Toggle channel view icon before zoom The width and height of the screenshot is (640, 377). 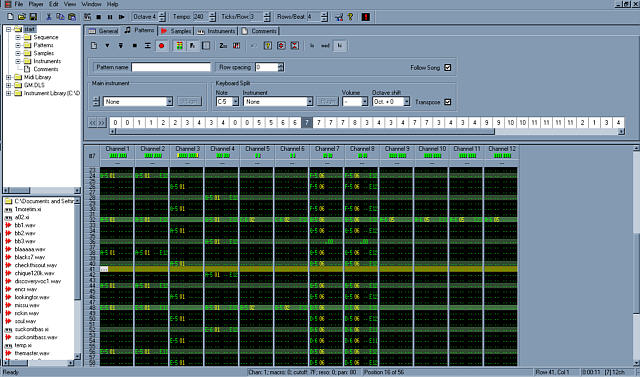[x=206, y=46]
